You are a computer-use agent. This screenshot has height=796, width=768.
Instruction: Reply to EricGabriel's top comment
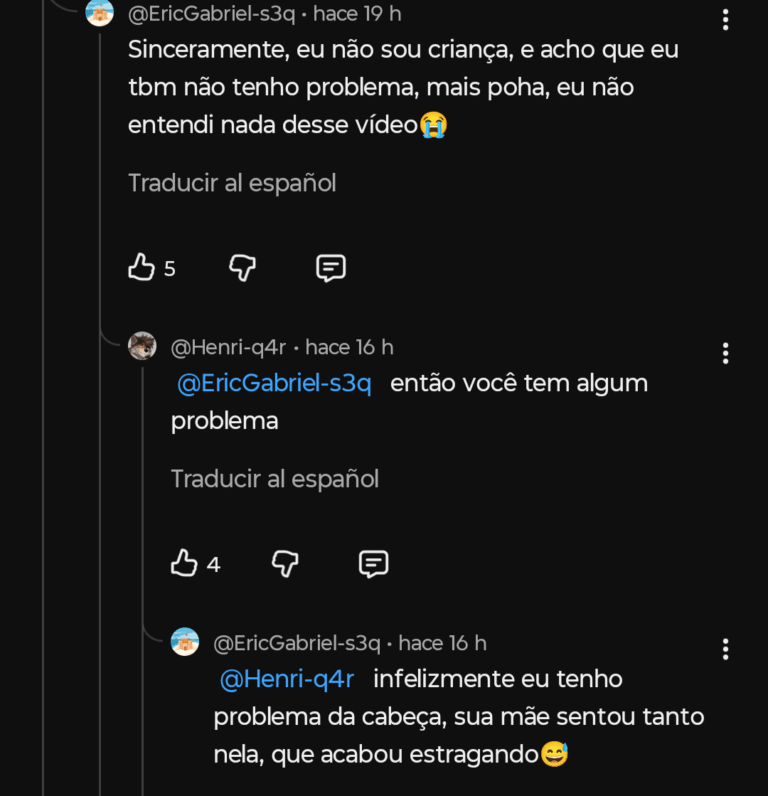click(331, 268)
